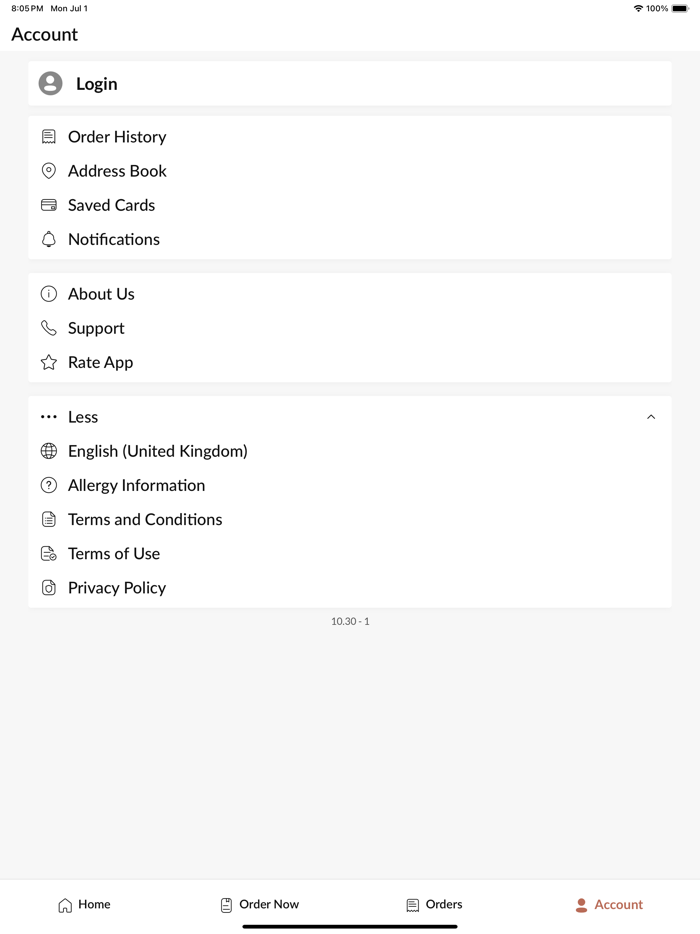Go to the Orders tab
The image size is (700, 934).
click(434, 905)
